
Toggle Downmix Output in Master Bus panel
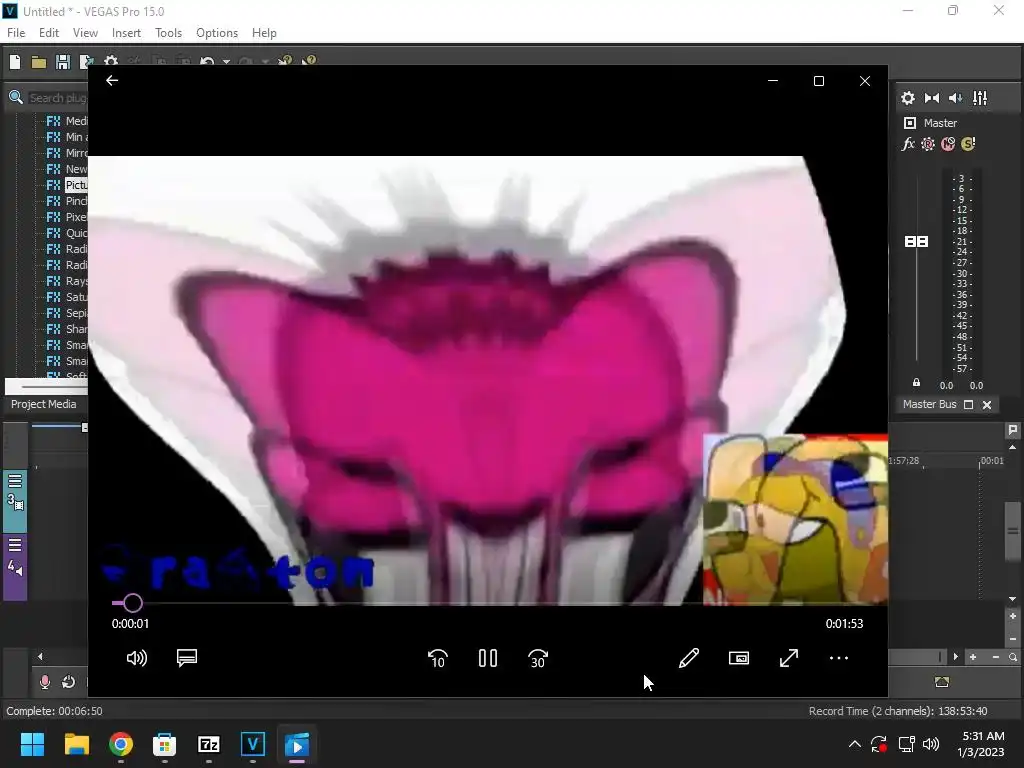(x=932, y=98)
